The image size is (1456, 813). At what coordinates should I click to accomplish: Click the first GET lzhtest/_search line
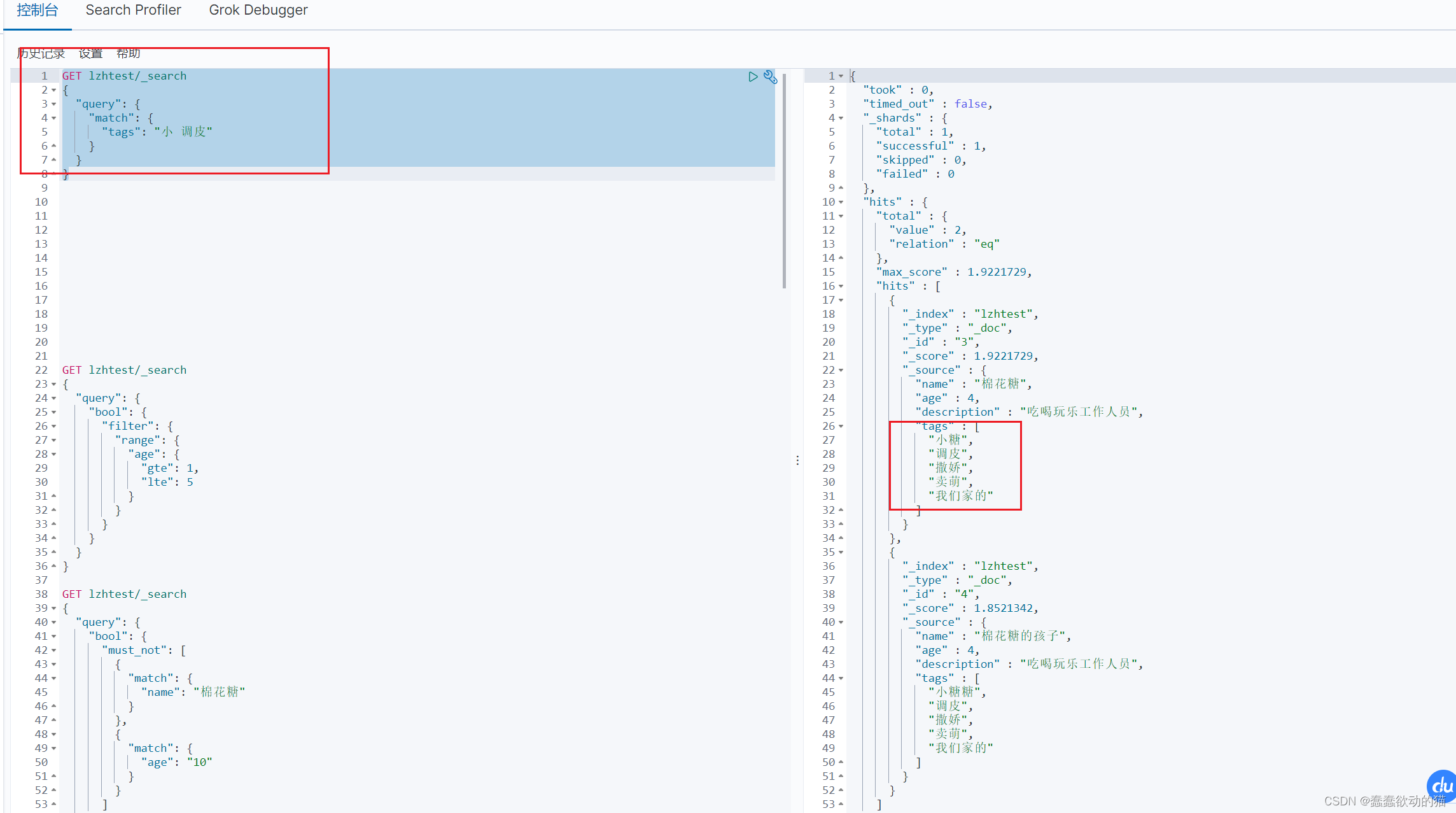tap(124, 76)
